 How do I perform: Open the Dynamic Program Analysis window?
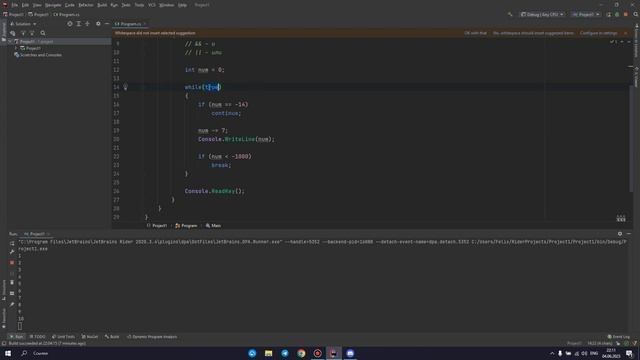(152, 337)
